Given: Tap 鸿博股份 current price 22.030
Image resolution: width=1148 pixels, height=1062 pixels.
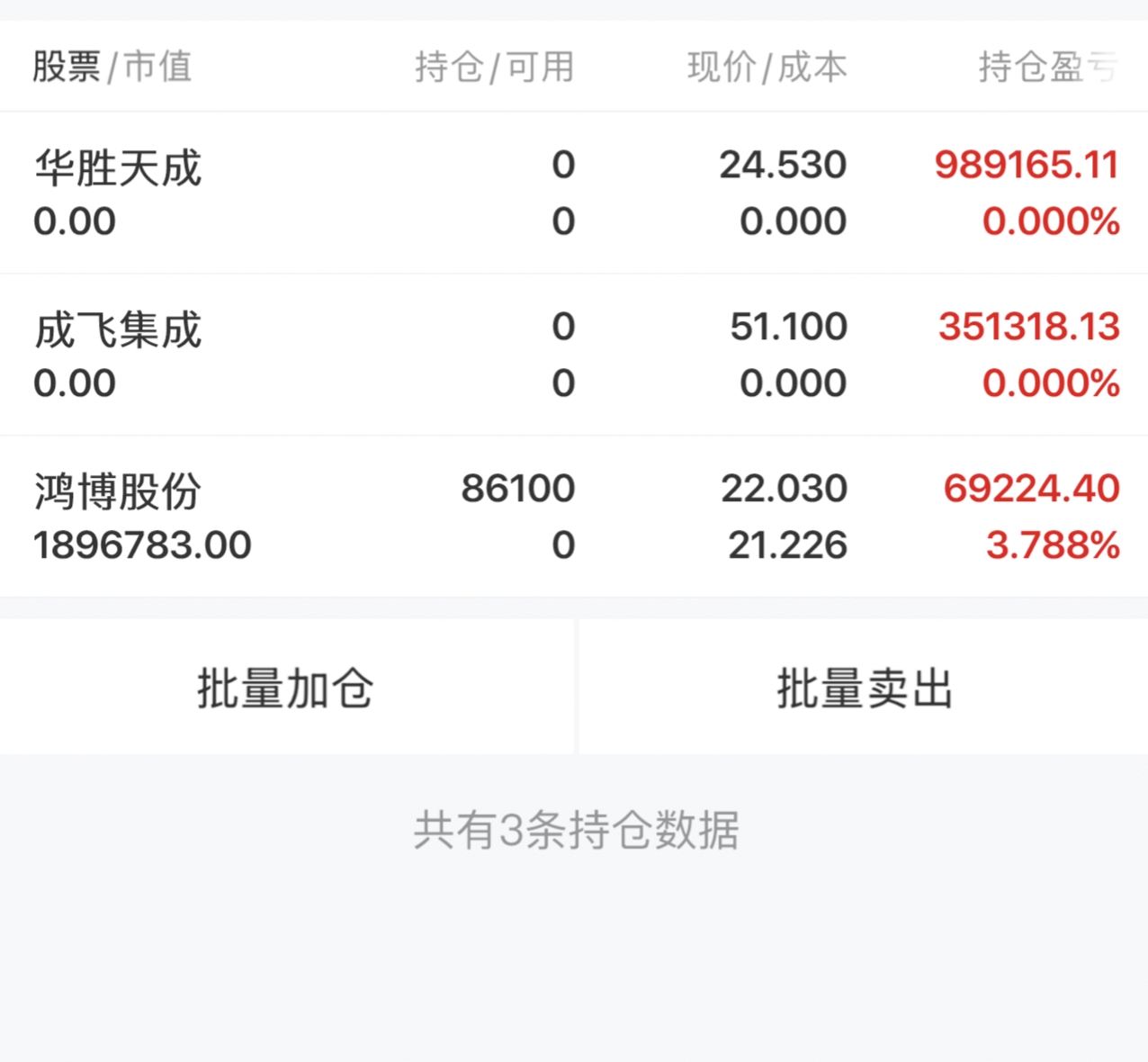Looking at the screenshot, I should point(784,489).
